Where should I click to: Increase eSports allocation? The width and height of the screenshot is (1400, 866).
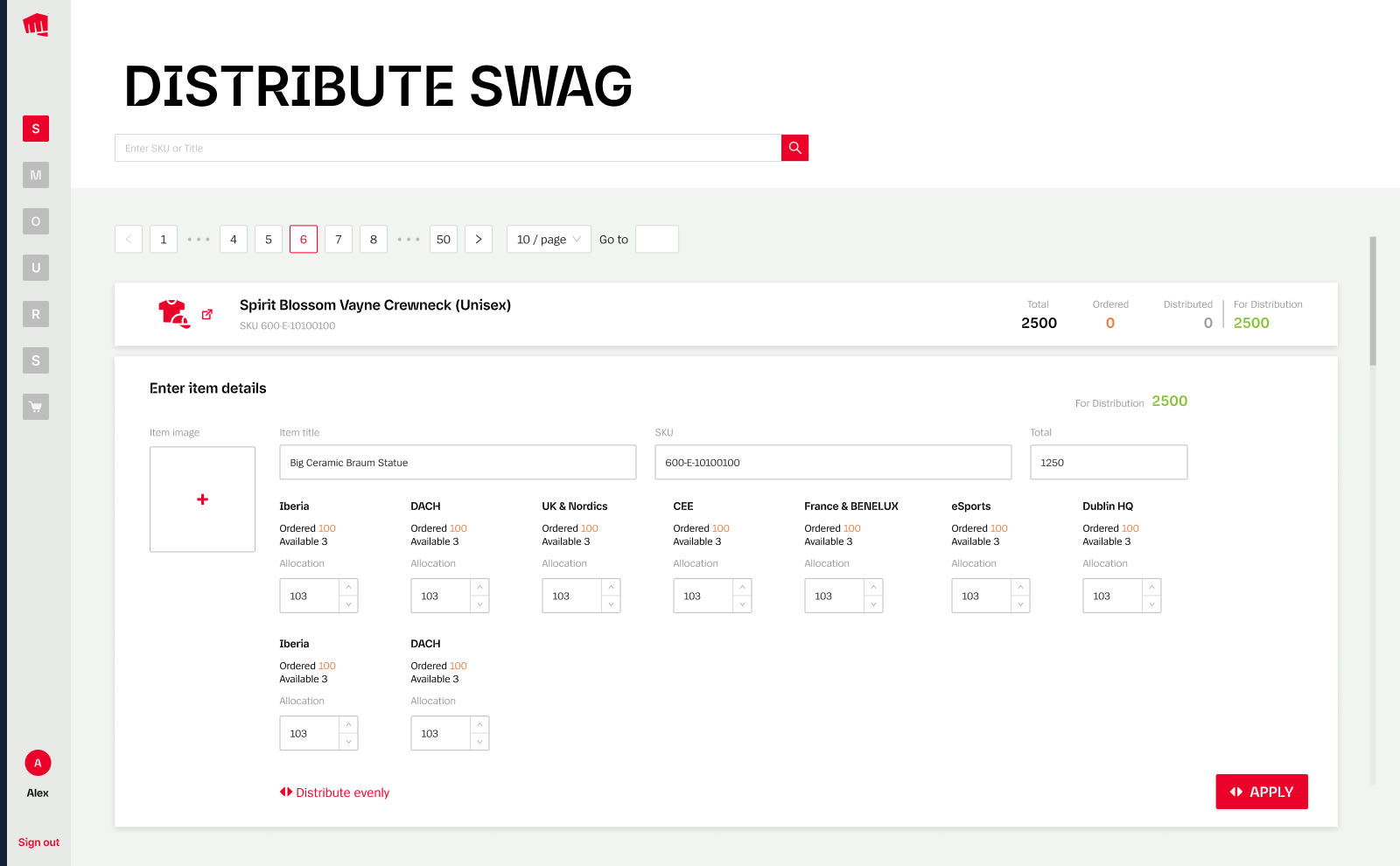point(1020,587)
